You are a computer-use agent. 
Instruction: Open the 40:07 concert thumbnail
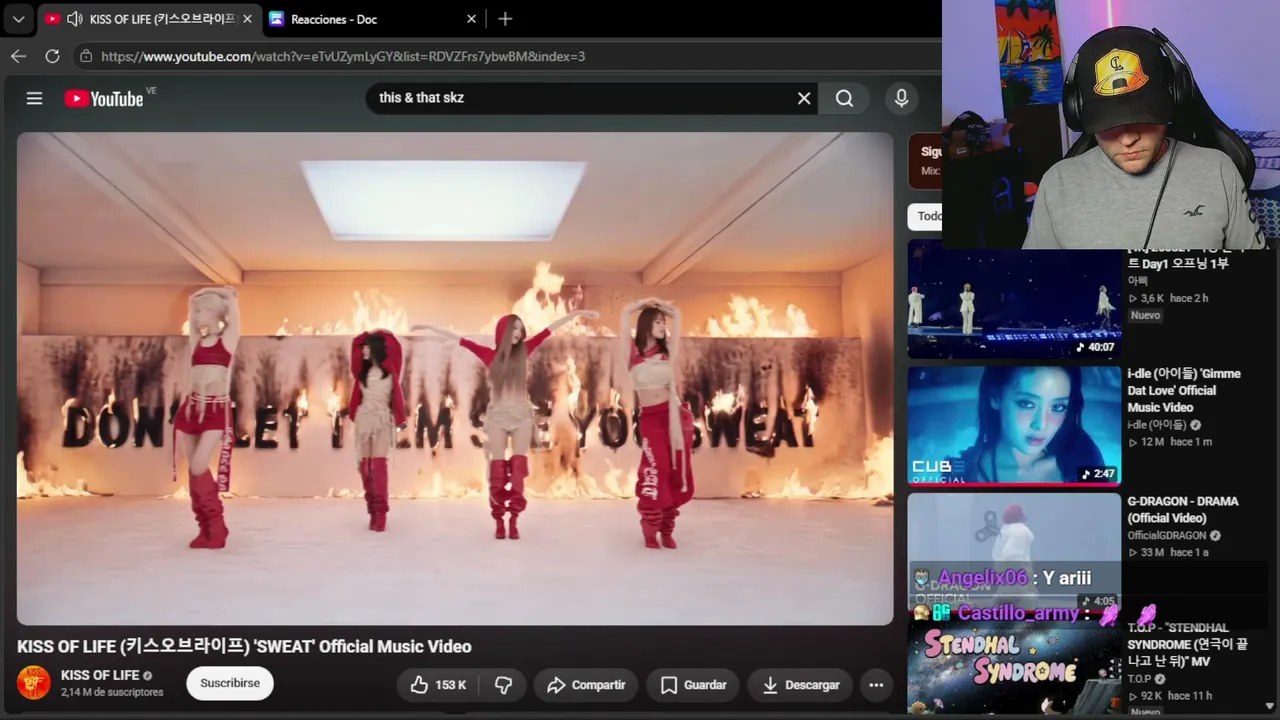point(1014,299)
